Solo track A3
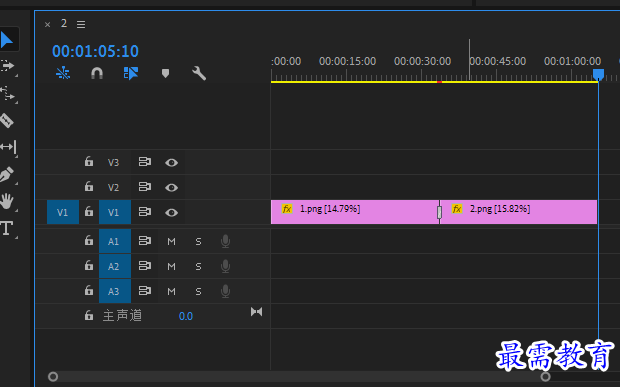Screen dimensions: 620x387 (198, 291)
